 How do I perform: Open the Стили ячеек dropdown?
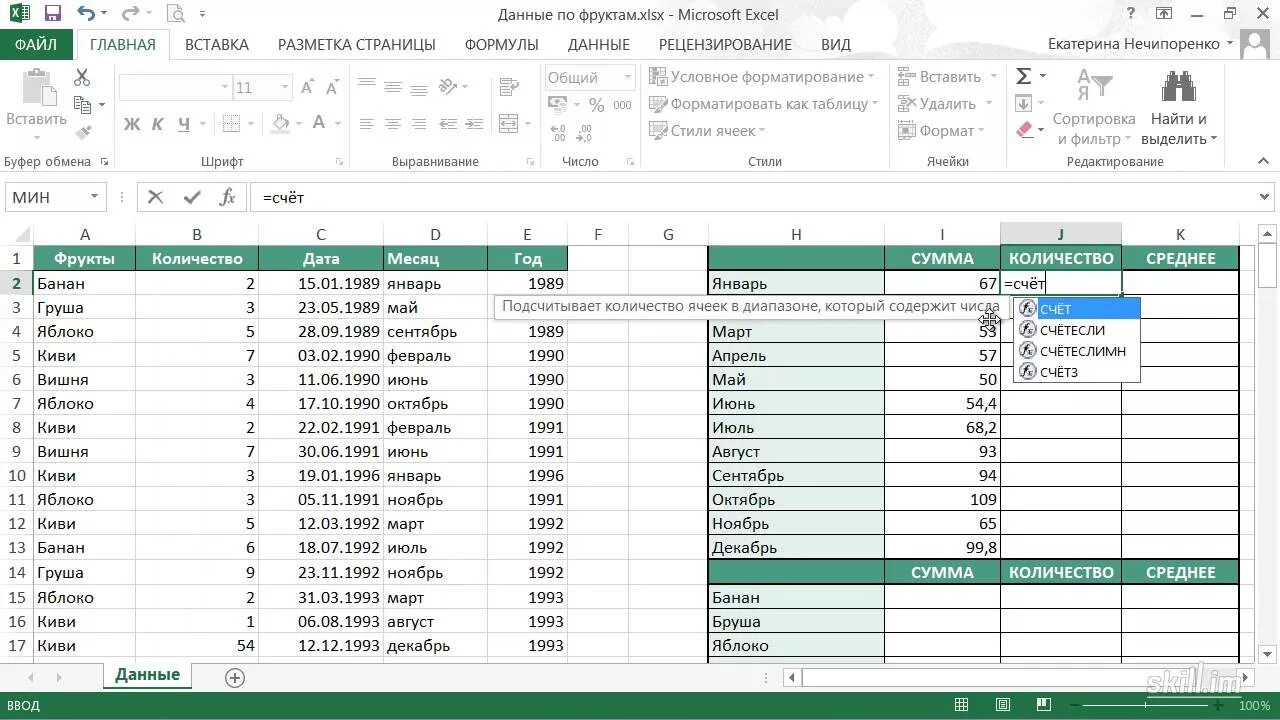pos(706,131)
